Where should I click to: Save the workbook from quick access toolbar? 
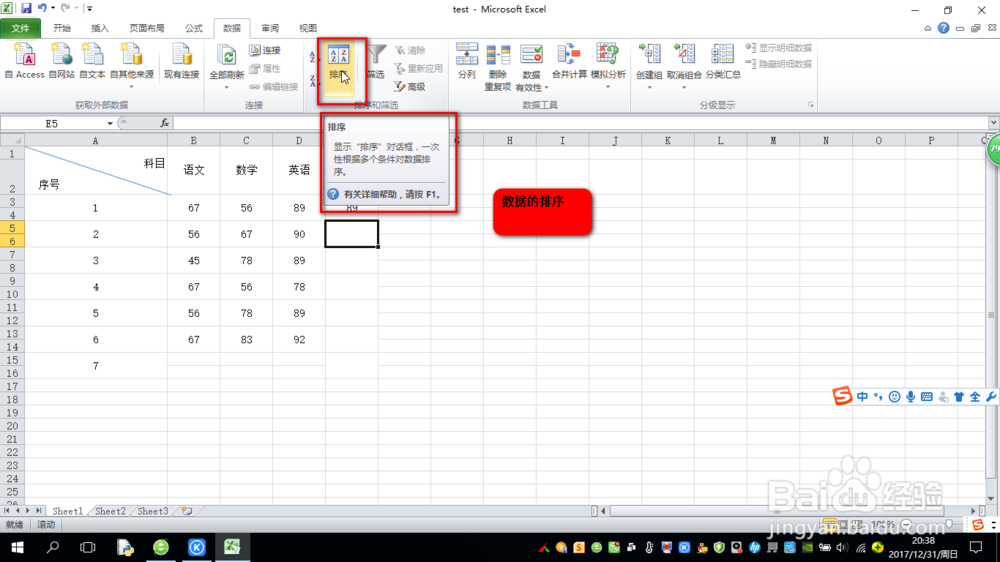pyautogui.click(x=26, y=8)
